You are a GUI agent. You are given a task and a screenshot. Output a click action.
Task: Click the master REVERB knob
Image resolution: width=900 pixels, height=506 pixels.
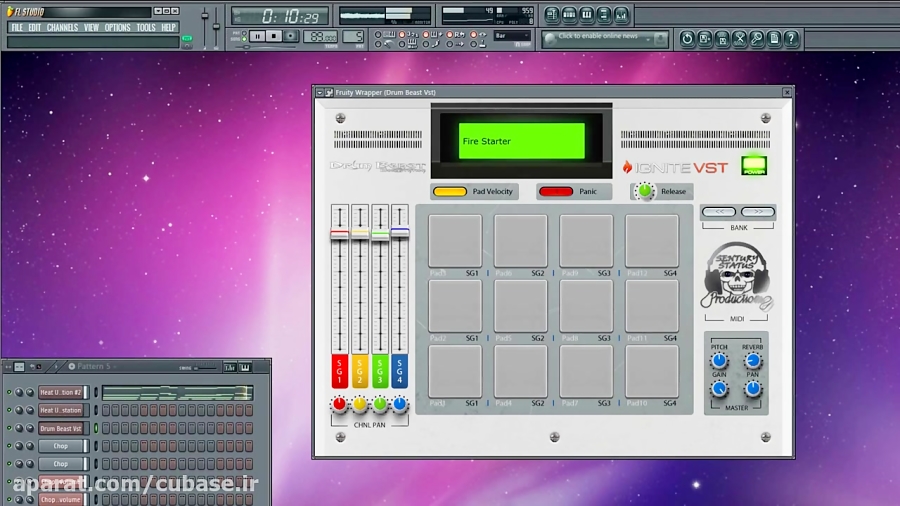point(752,360)
